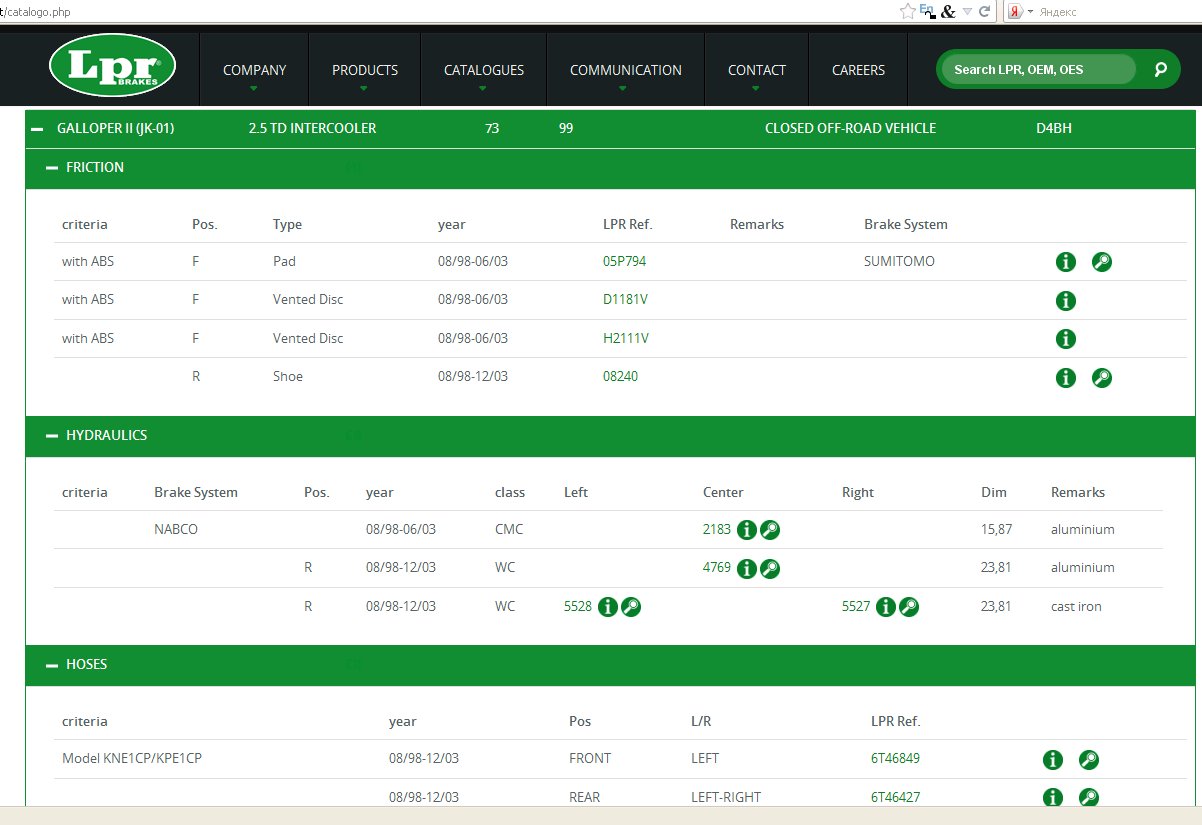
Task: Reload the page with refresh icon
Action: (x=985, y=11)
